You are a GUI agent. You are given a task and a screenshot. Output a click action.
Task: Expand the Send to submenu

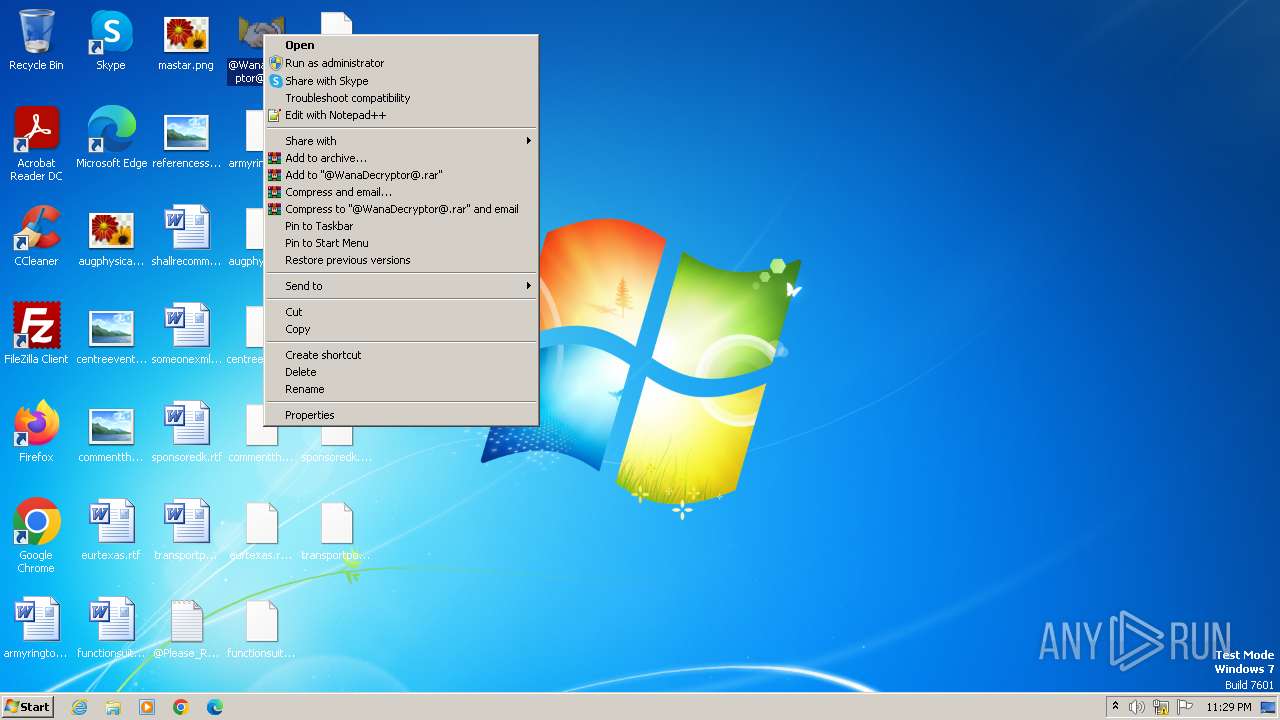[401, 286]
